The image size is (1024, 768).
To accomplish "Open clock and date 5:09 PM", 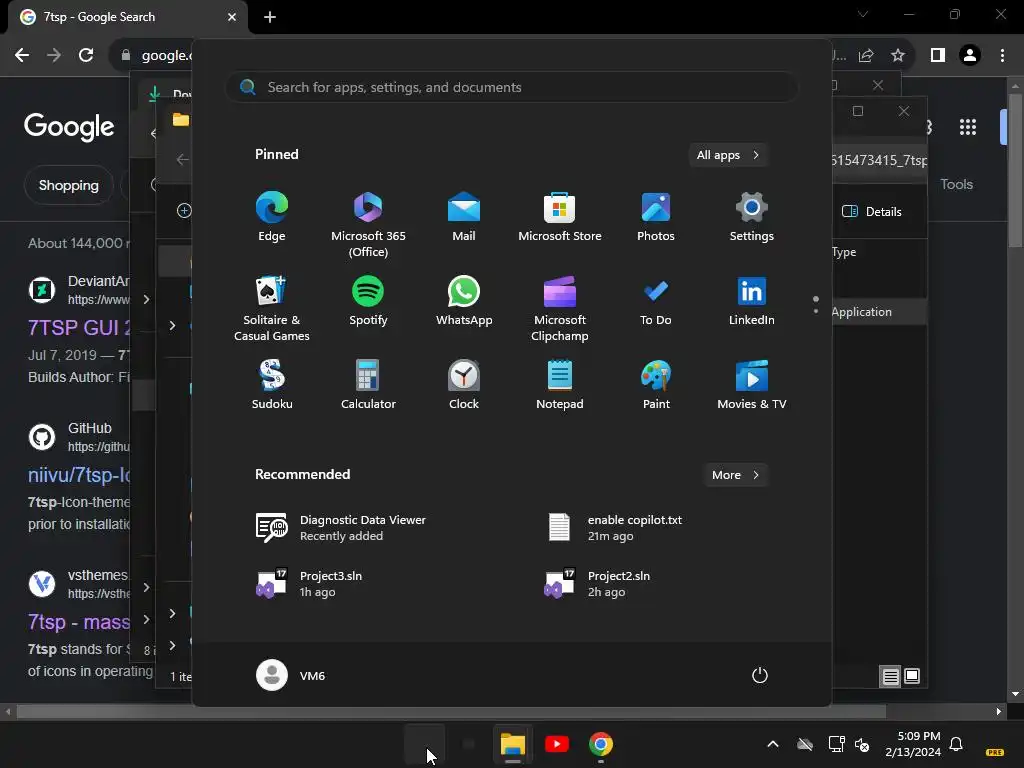I will point(913,744).
